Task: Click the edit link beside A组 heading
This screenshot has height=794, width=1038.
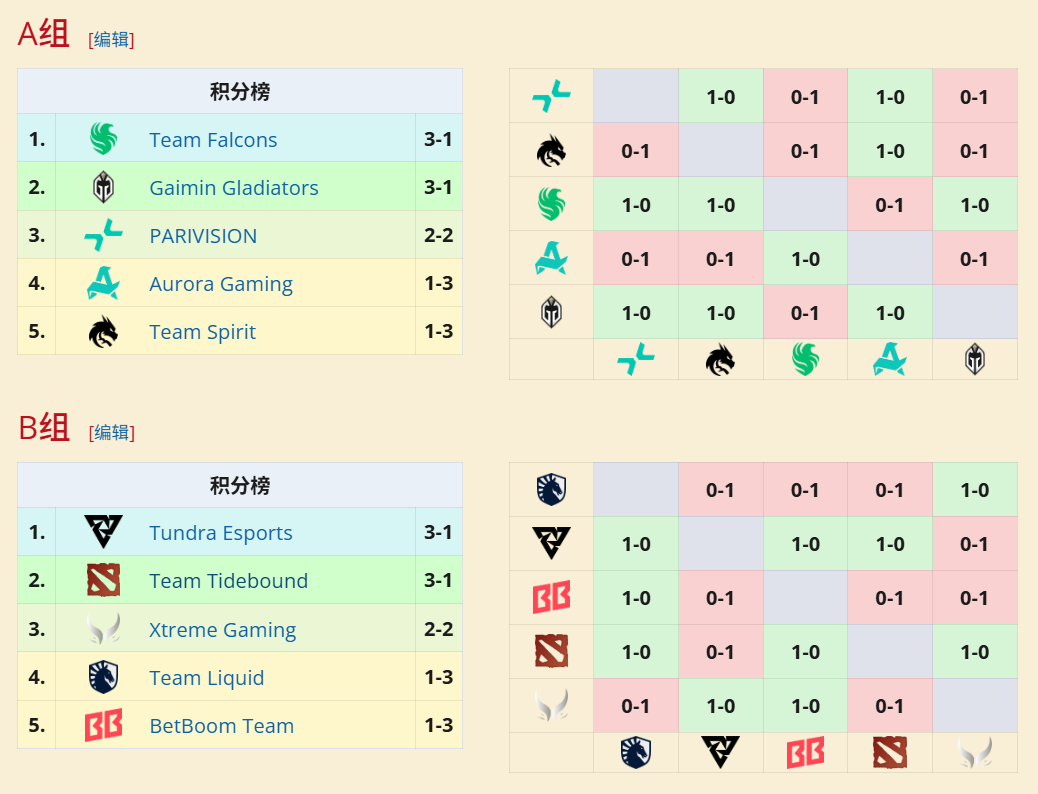Action: click(x=111, y=39)
